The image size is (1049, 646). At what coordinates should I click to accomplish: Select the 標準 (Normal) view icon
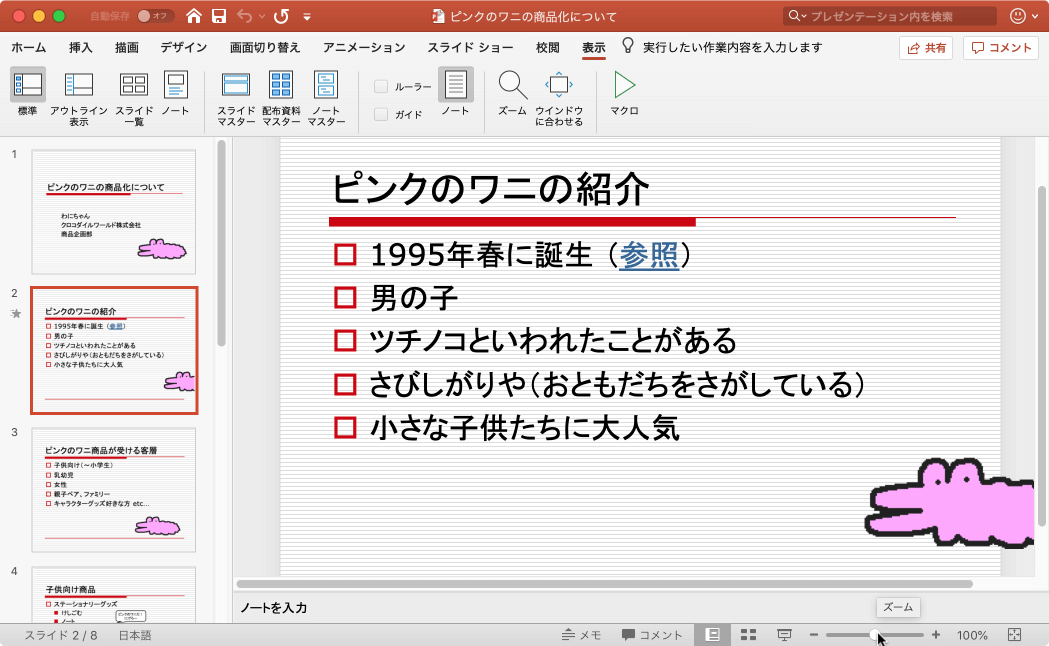(x=27, y=85)
